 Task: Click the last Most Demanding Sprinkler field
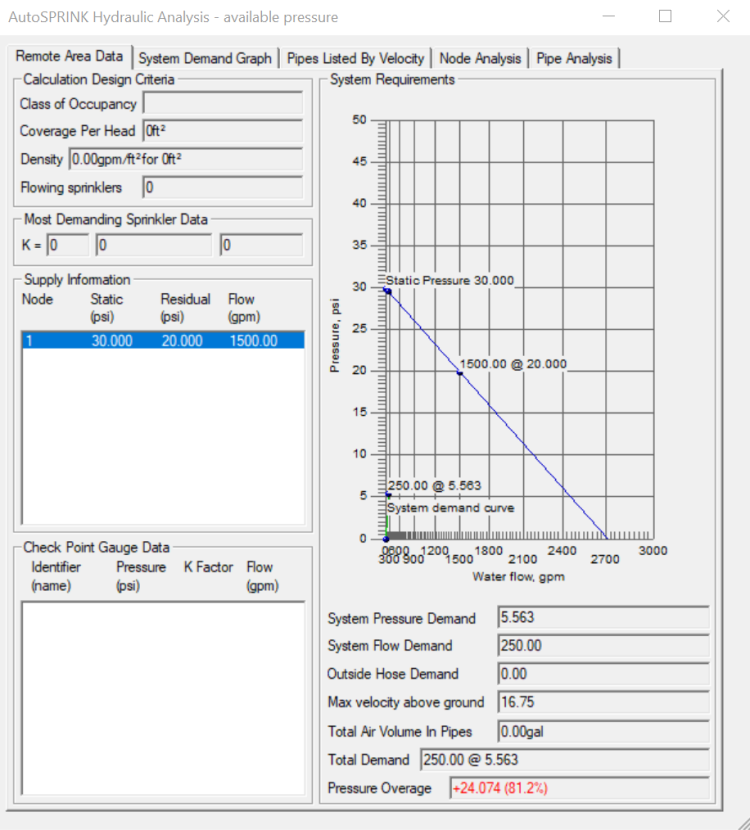261,245
